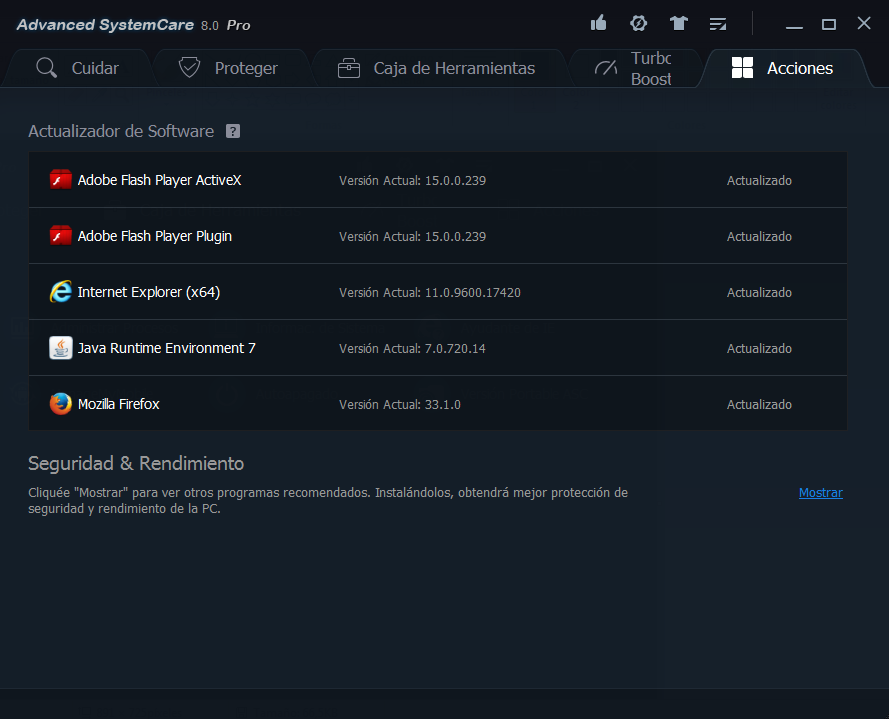Viewport: 889px width, 719px height.
Task: Open the skin t-shirt icon
Action: pyautogui.click(x=679, y=23)
